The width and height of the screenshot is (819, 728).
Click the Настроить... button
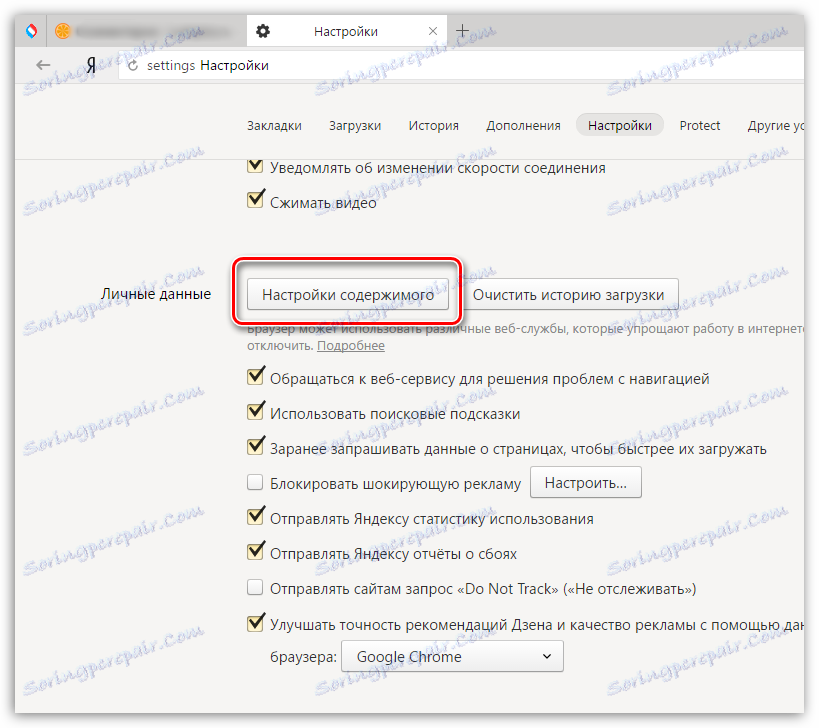pos(586,483)
